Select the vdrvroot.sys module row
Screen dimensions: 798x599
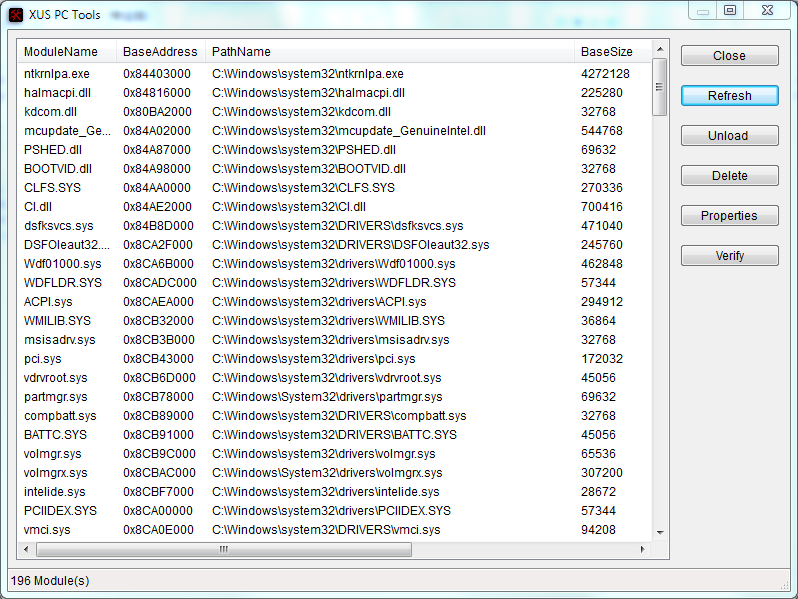[x=334, y=378]
